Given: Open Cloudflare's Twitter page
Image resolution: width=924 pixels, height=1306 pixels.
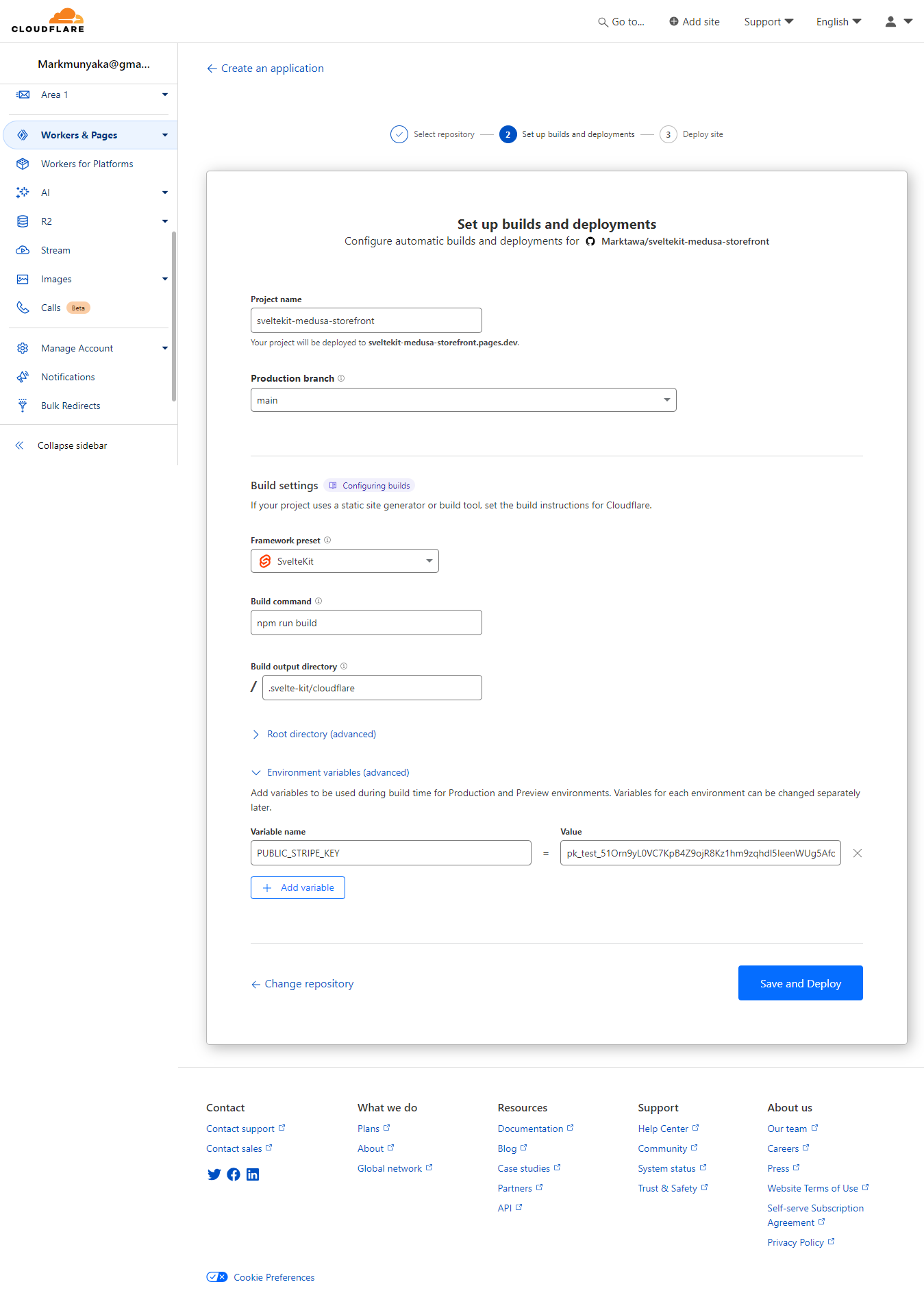Looking at the screenshot, I should (214, 1174).
